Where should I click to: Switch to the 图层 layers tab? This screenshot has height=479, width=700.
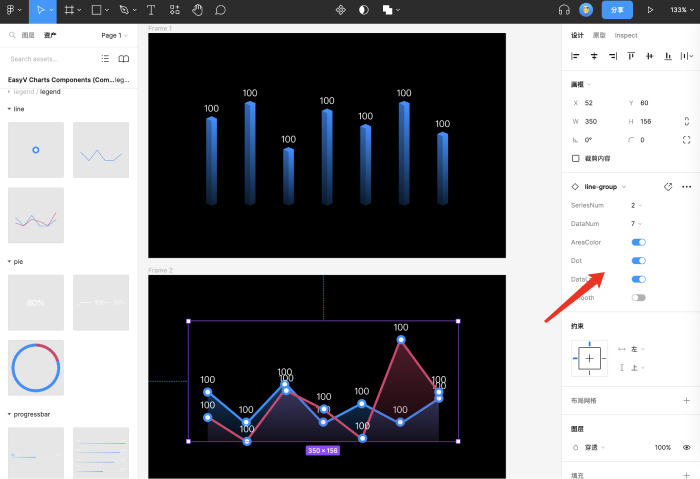(28, 35)
